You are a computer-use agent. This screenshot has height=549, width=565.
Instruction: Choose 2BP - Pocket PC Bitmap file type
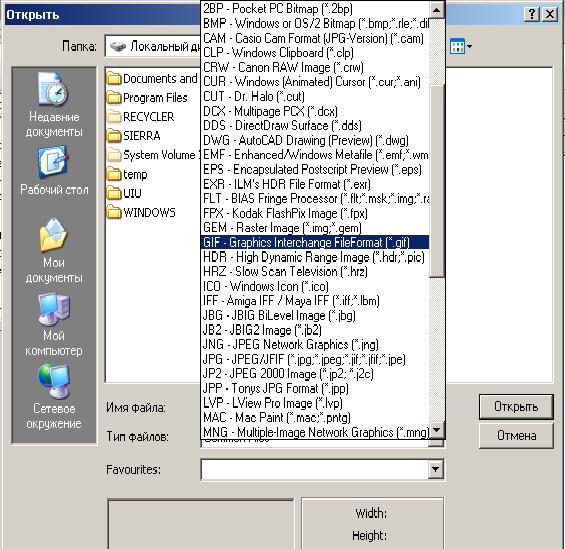(x=315, y=9)
